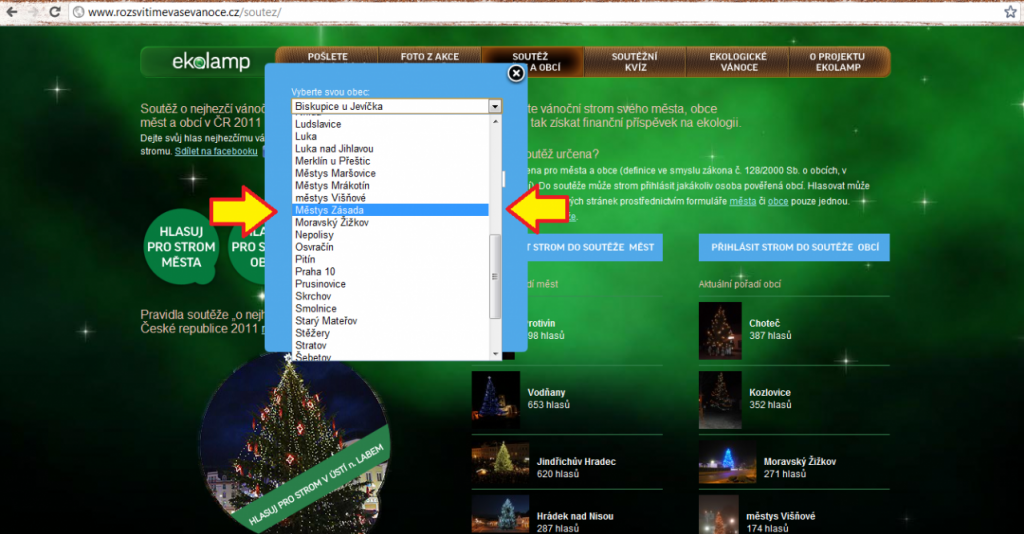Open the Choteč tree thumbnail
Viewport: 1024px width, 534px height.
(x=721, y=328)
